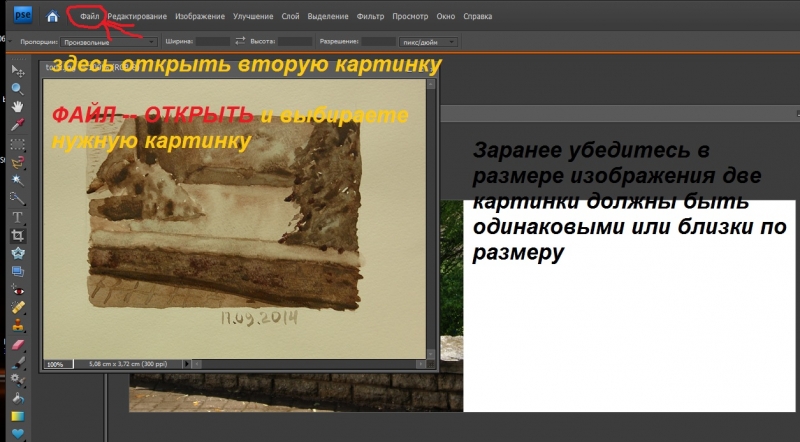Open the Файл menu
This screenshot has height=442, width=800.
click(89, 17)
